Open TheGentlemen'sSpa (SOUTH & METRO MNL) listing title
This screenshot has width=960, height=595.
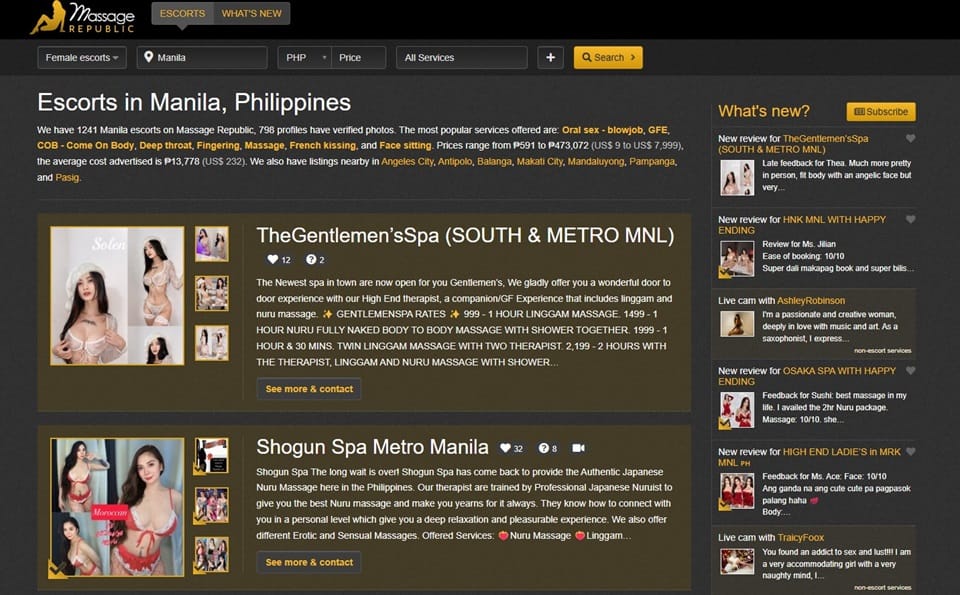click(465, 236)
